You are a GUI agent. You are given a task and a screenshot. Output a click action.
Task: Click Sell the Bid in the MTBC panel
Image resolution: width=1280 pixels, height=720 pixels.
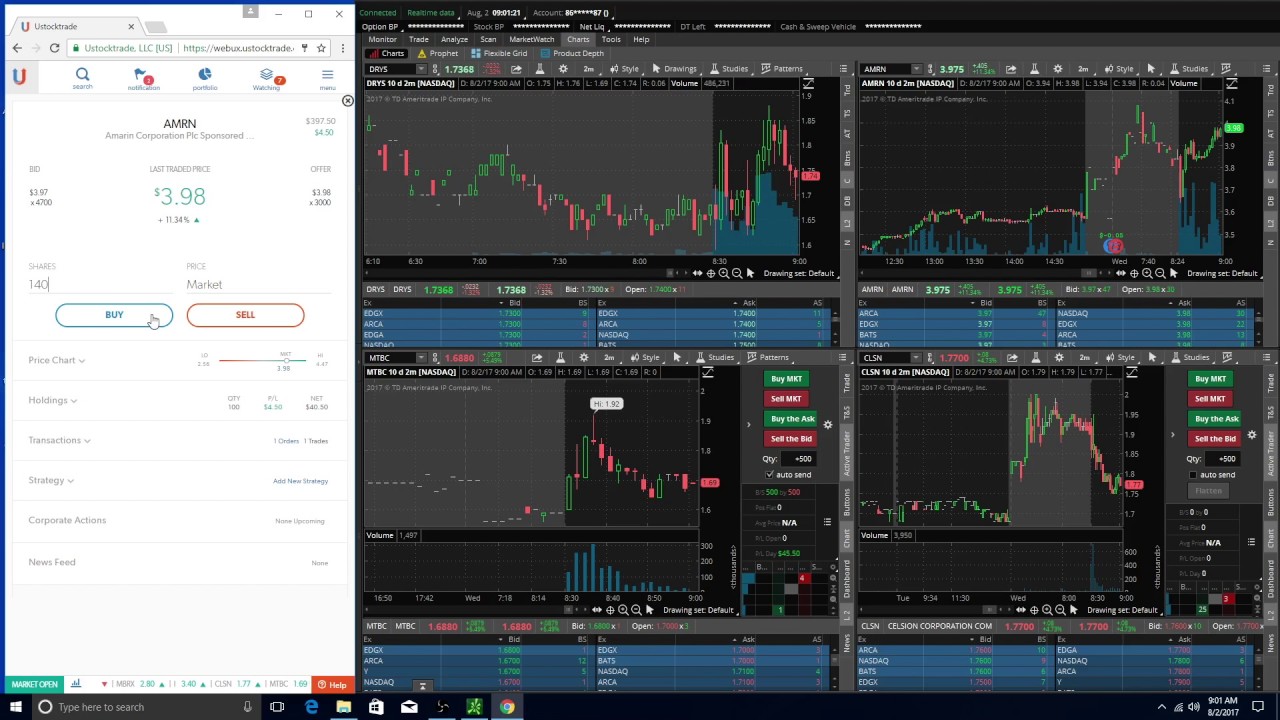point(791,438)
